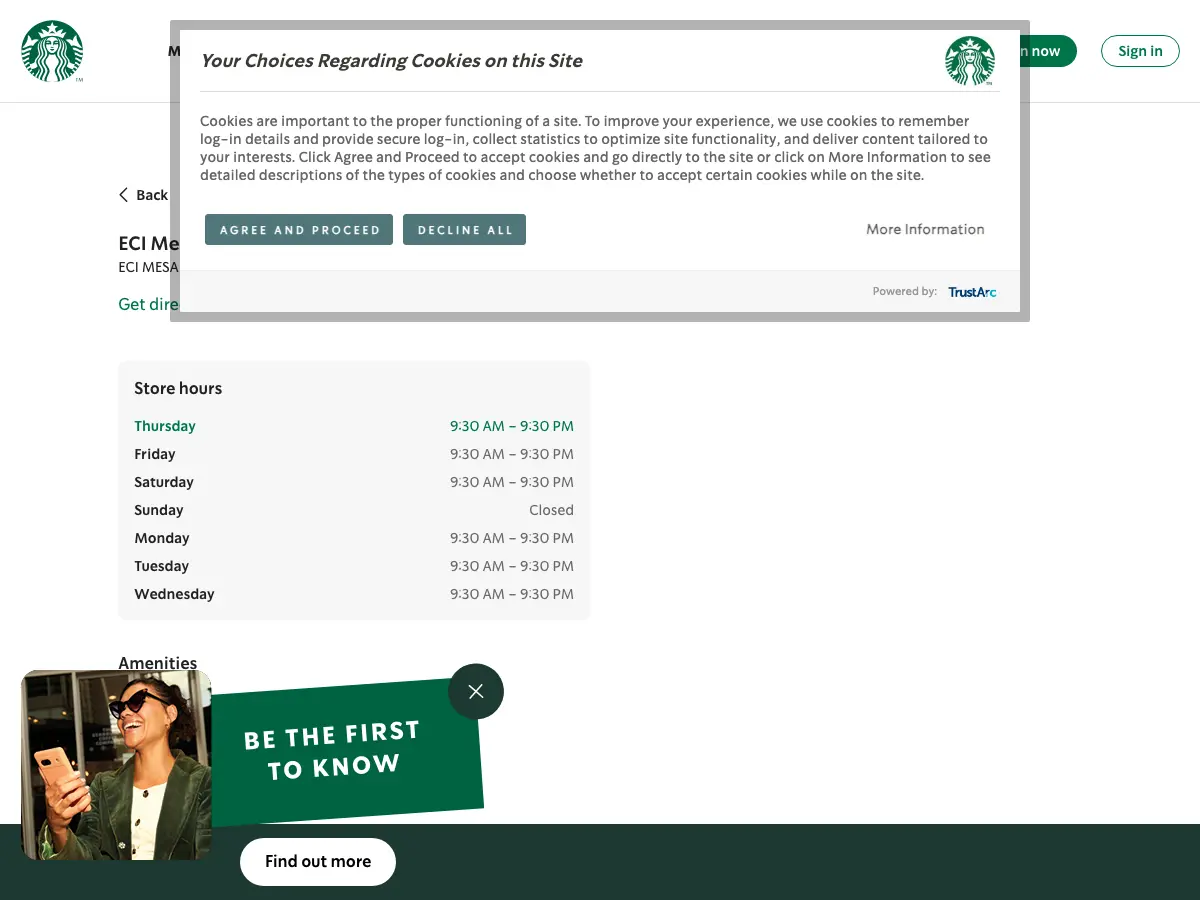Select the Sunday row label
Viewport: 1200px width, 900px height.
click(159, 510)
